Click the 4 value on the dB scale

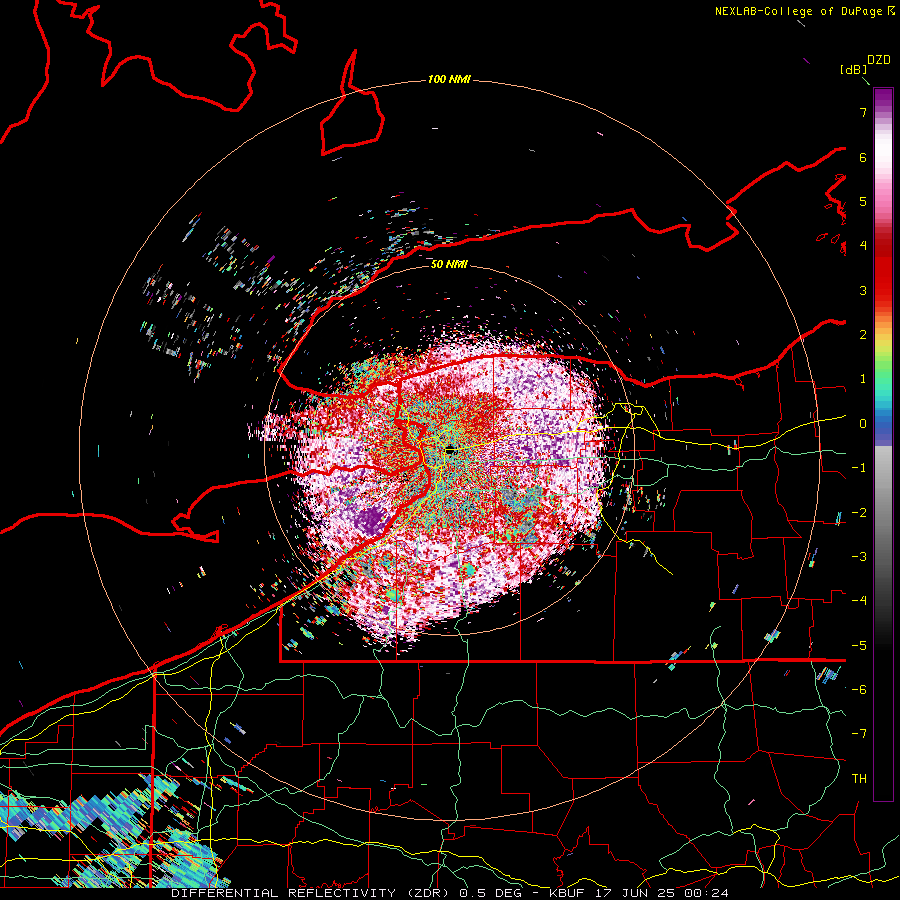[x=863, y=246]
